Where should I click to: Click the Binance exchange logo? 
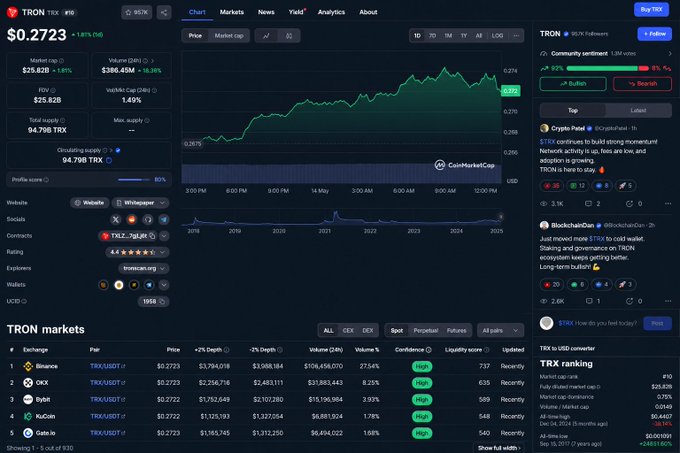[x=28, y=366]
